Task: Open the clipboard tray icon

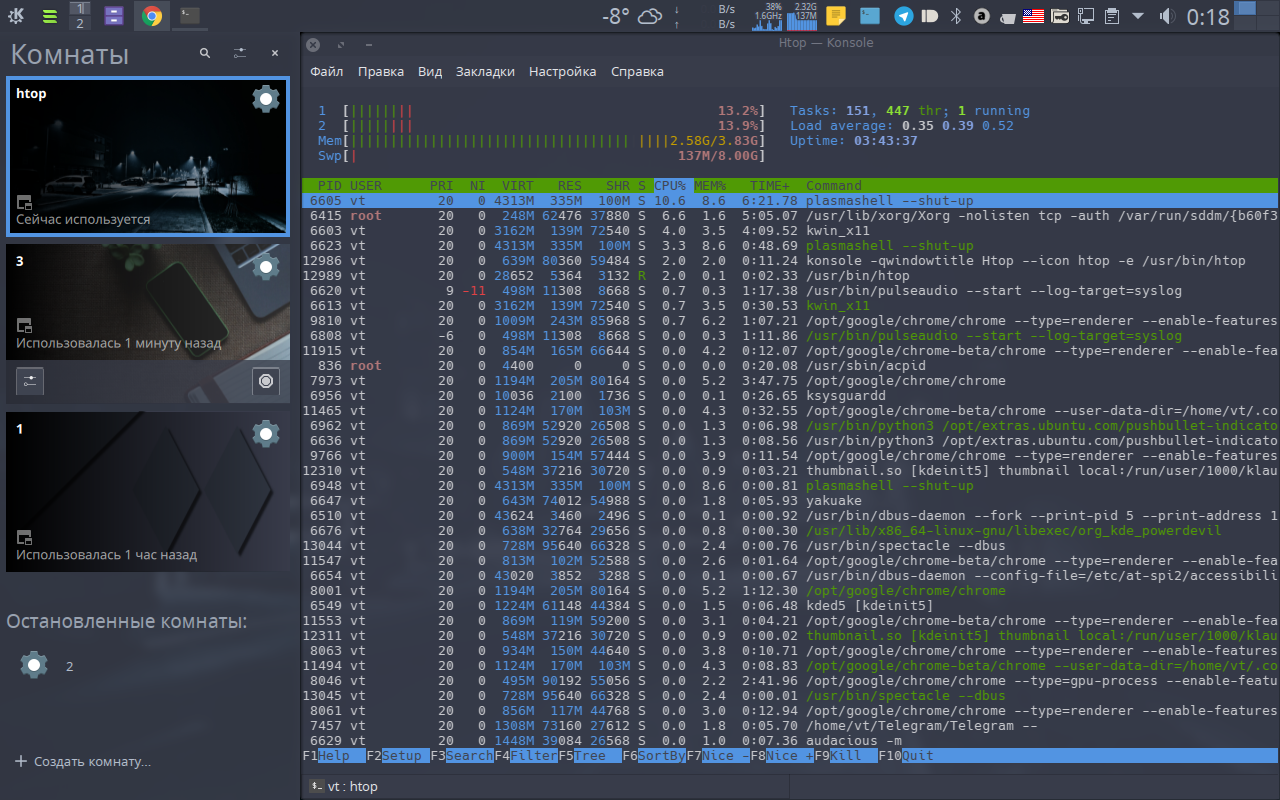Action: 1112,16
